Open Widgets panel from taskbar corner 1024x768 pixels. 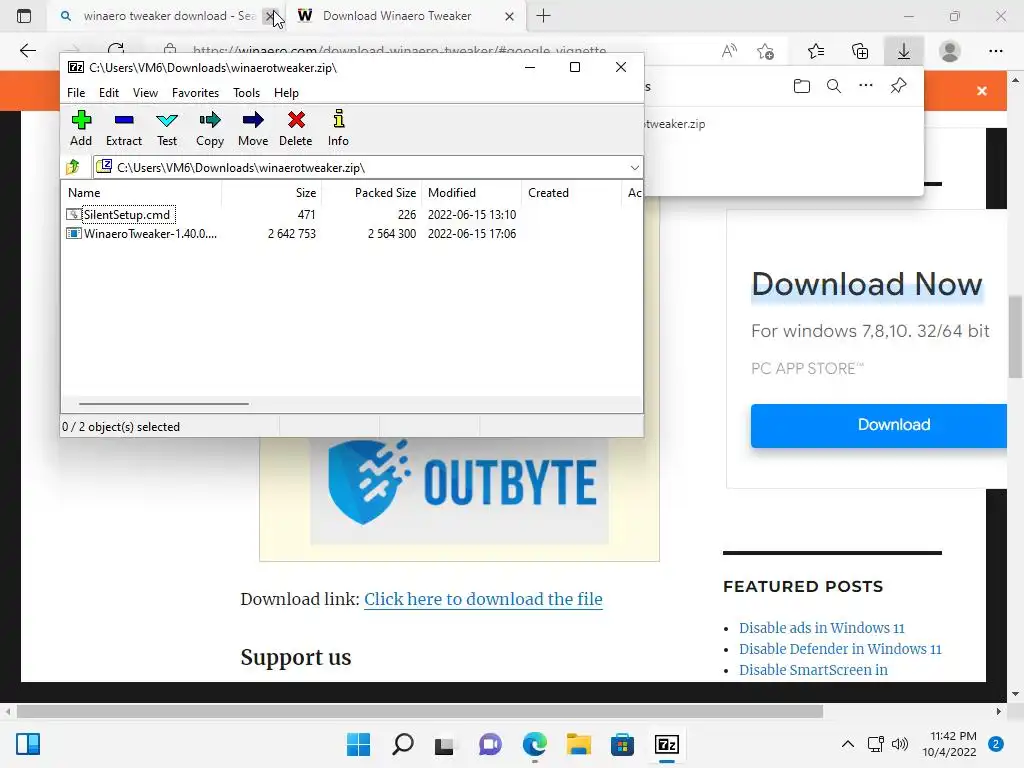(28, 744)
